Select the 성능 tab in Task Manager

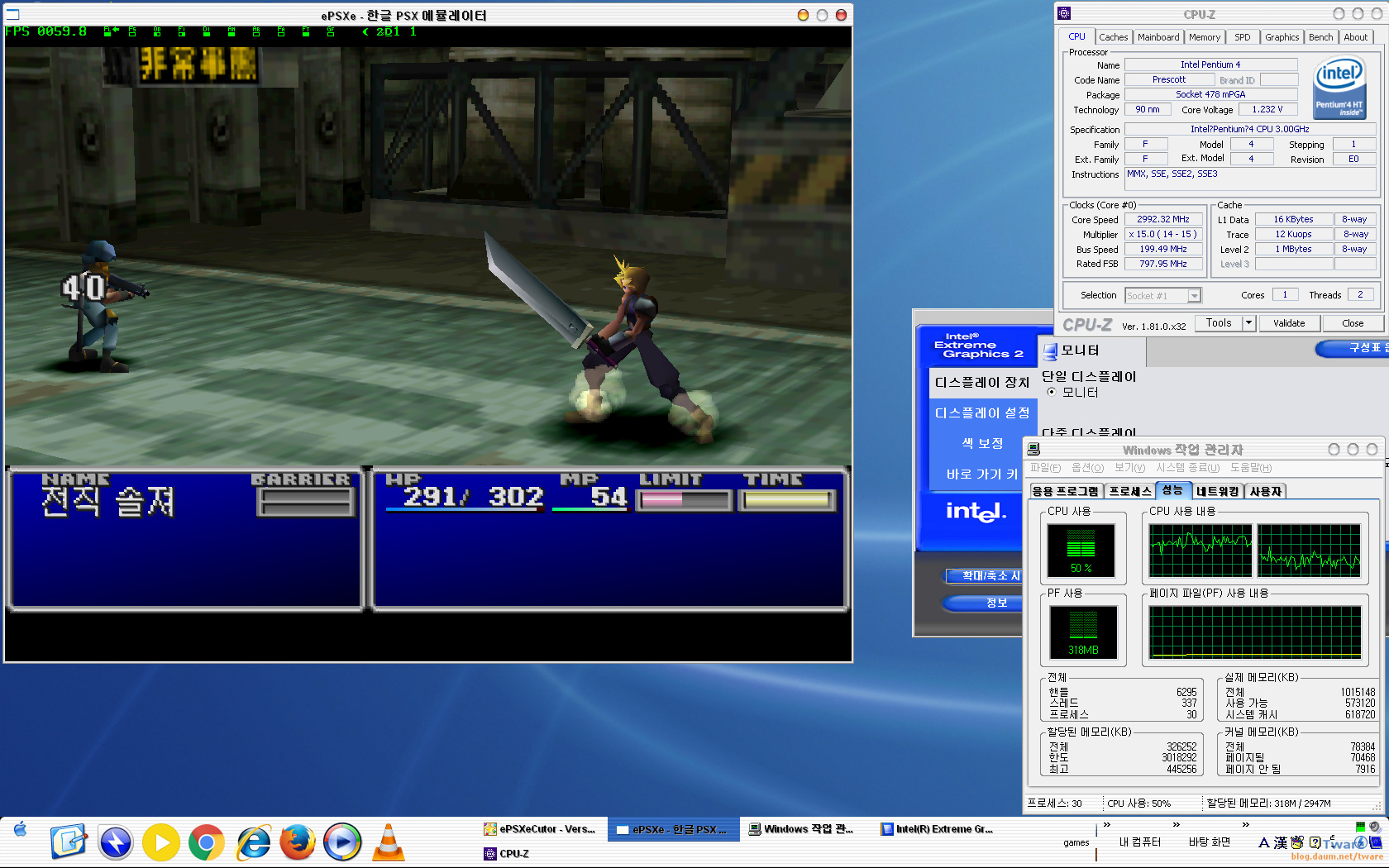[x=1173, y=490]
